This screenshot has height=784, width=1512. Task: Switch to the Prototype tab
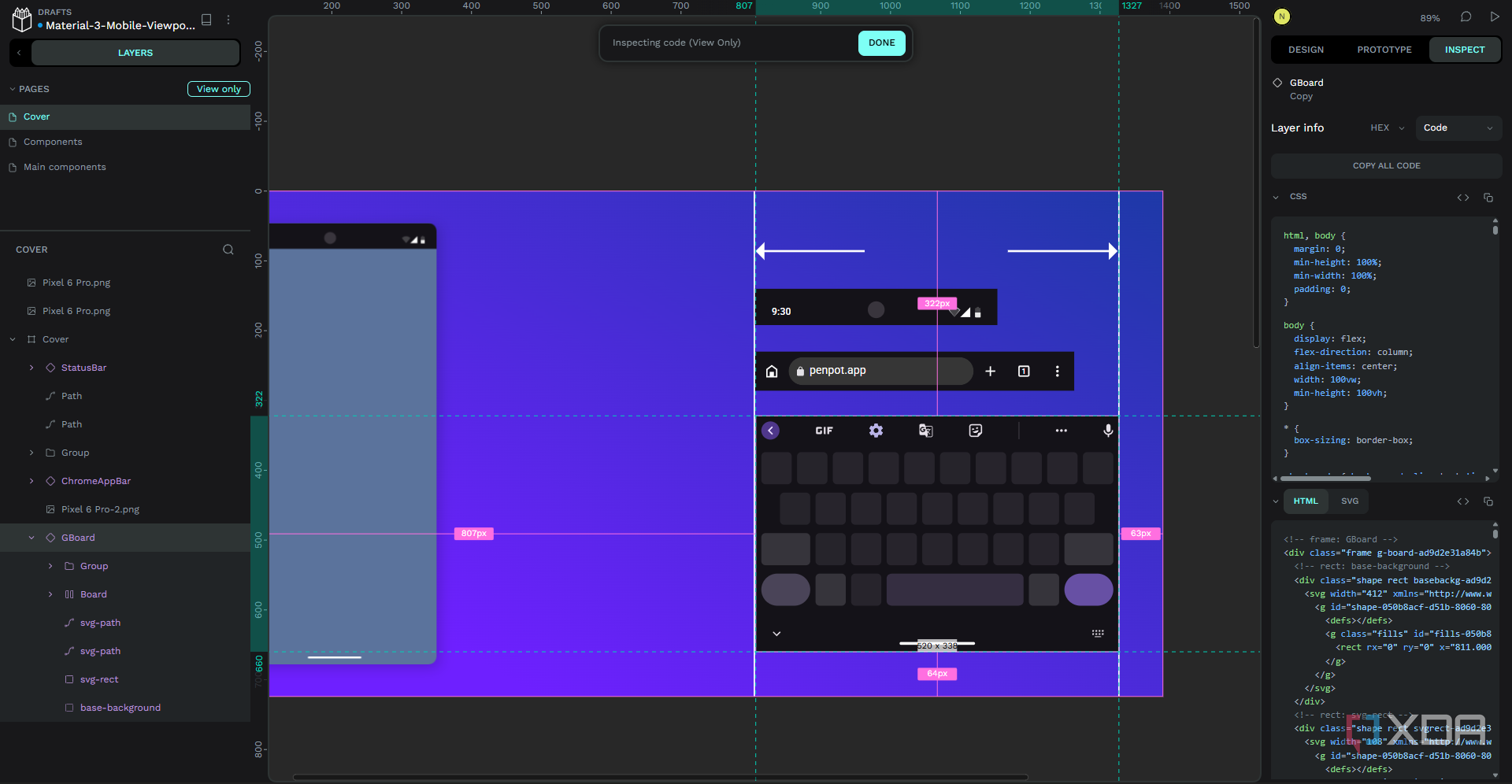pos(1384,50)
